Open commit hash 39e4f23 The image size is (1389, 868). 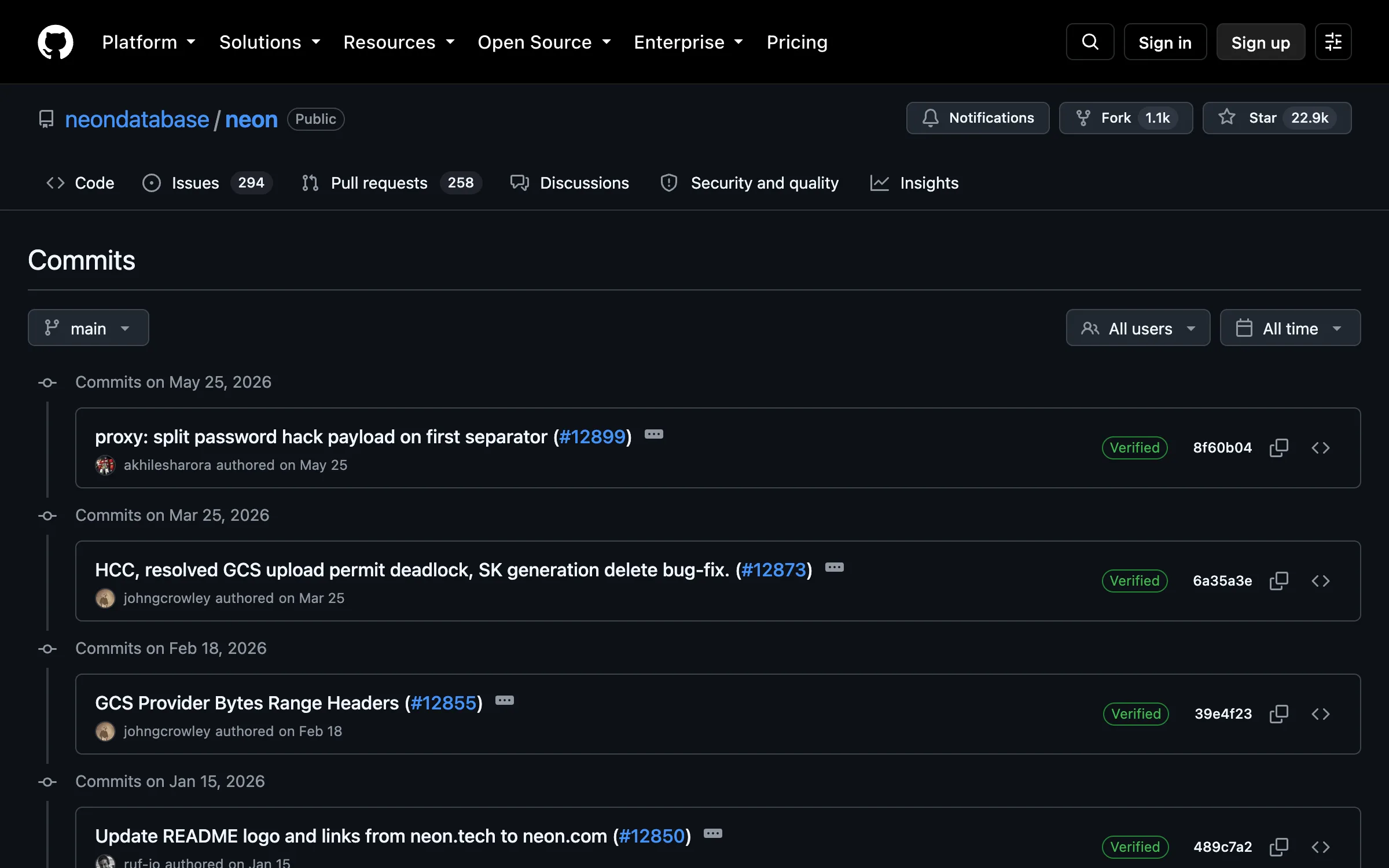tap(1223, 714)
